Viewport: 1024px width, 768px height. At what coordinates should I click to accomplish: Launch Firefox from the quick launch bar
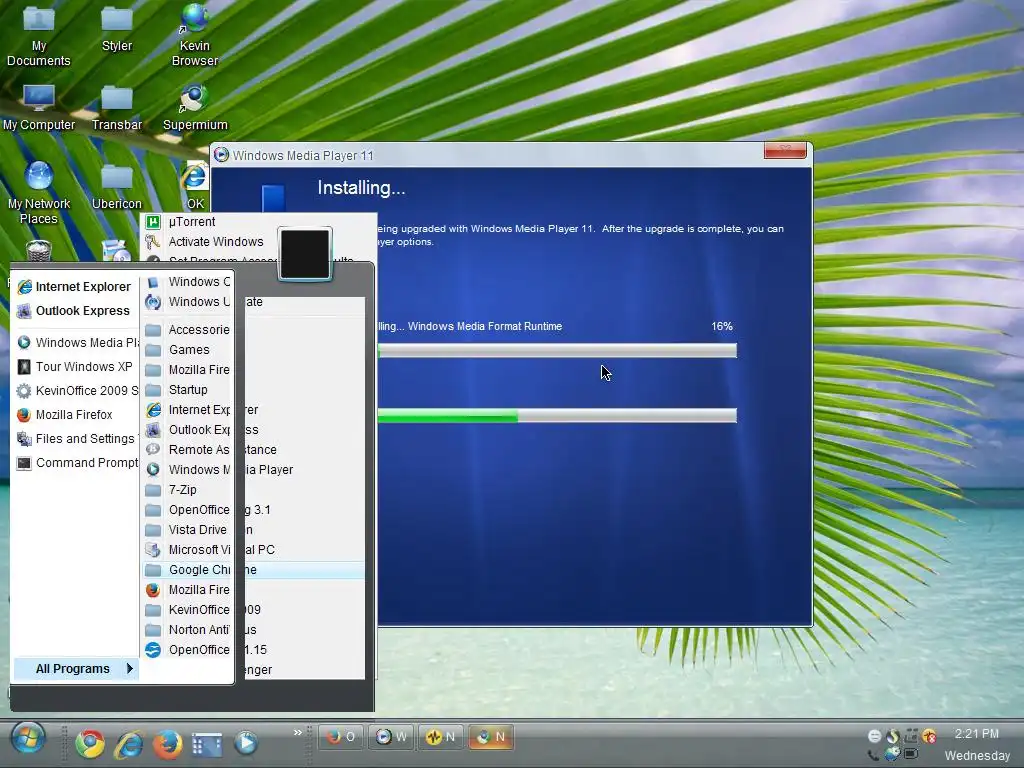167,743
